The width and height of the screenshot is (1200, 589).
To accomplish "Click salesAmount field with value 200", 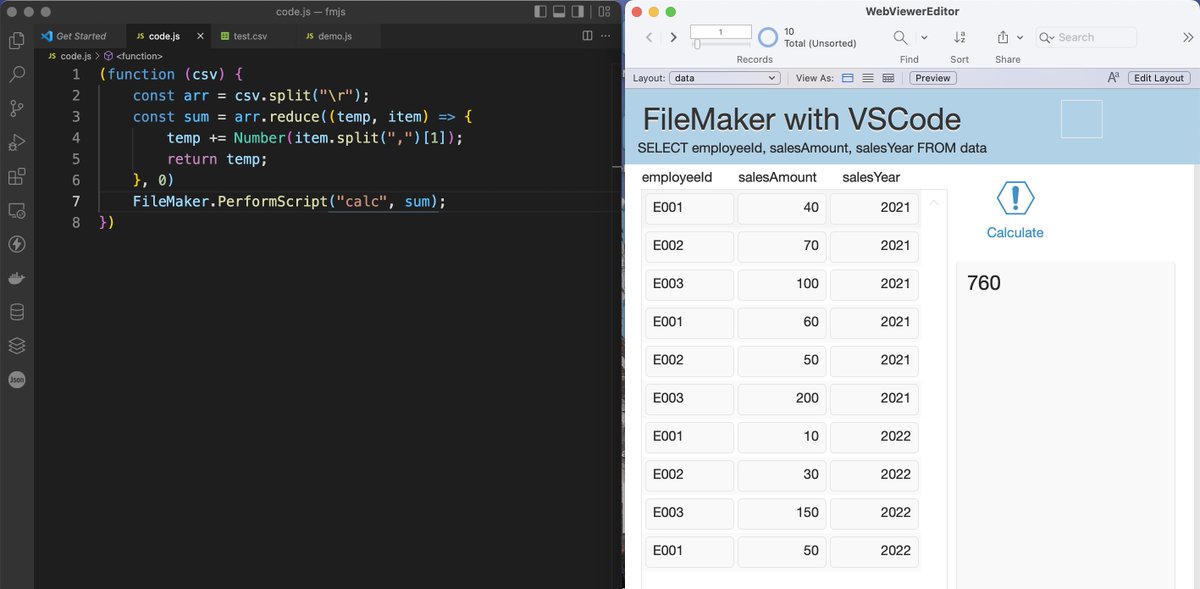I will (782, 398).
